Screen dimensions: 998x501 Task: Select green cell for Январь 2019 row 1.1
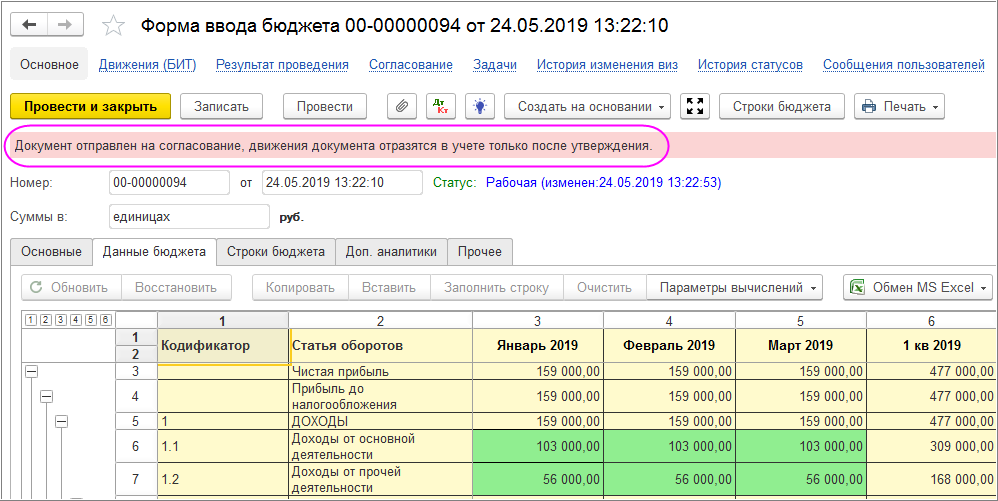[538, 447]
